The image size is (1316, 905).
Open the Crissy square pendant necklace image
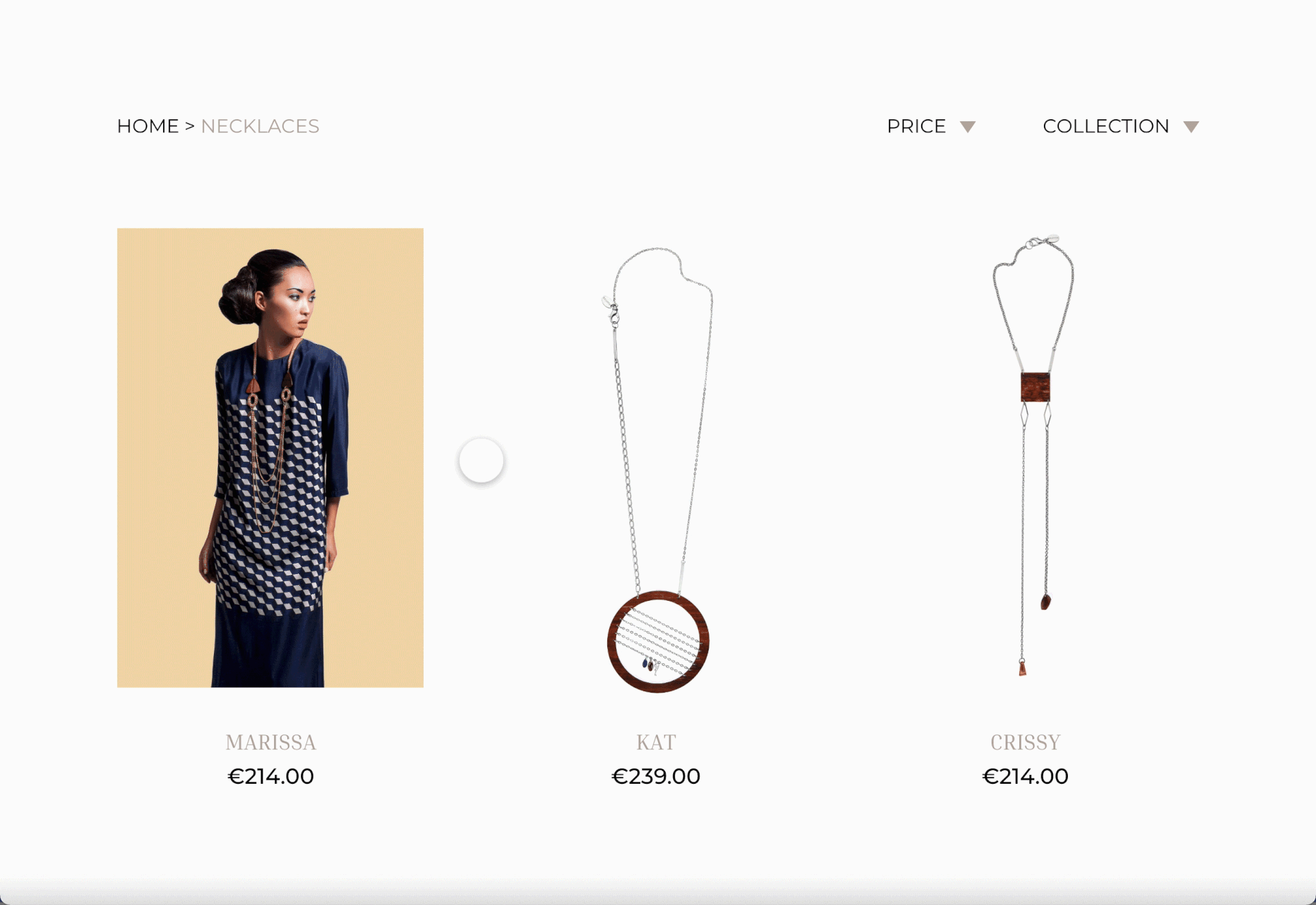click(x=1034, y=456)
